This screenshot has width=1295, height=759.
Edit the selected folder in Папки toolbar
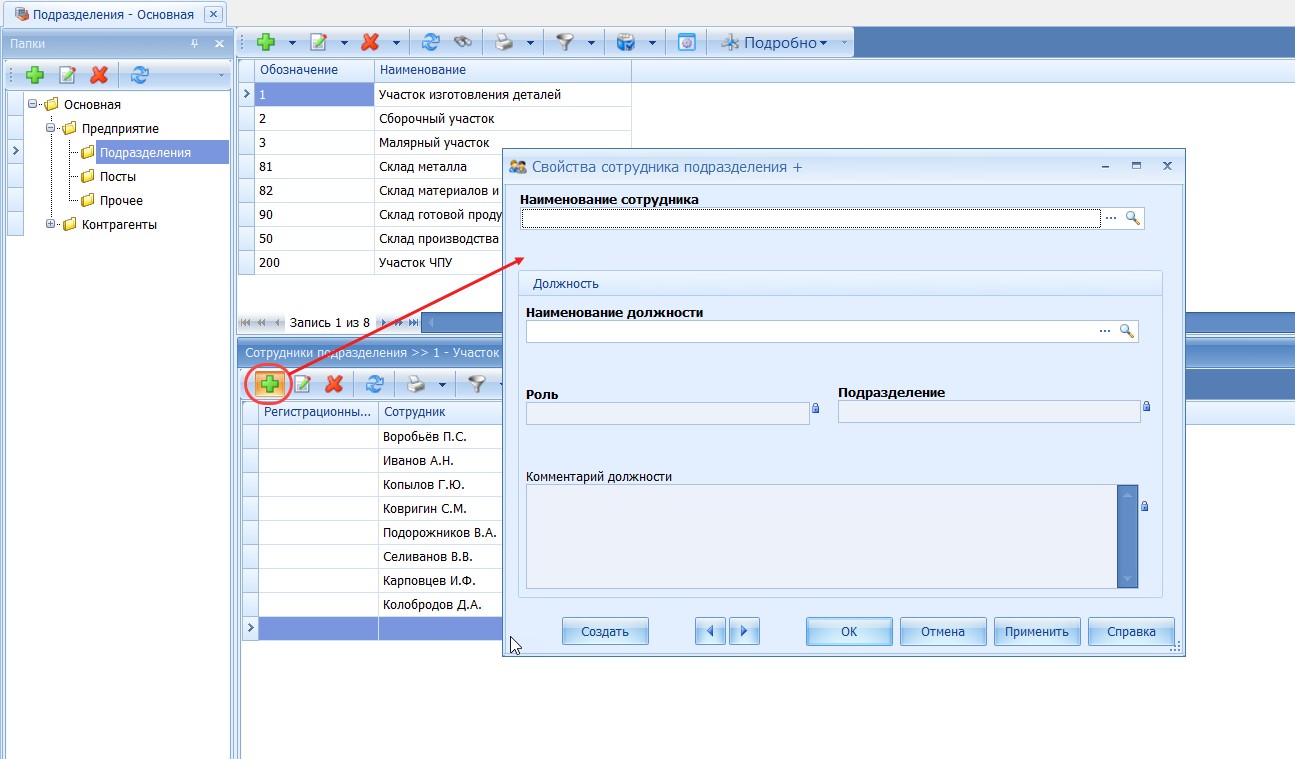pyautogui.click(x=67, y=75)
